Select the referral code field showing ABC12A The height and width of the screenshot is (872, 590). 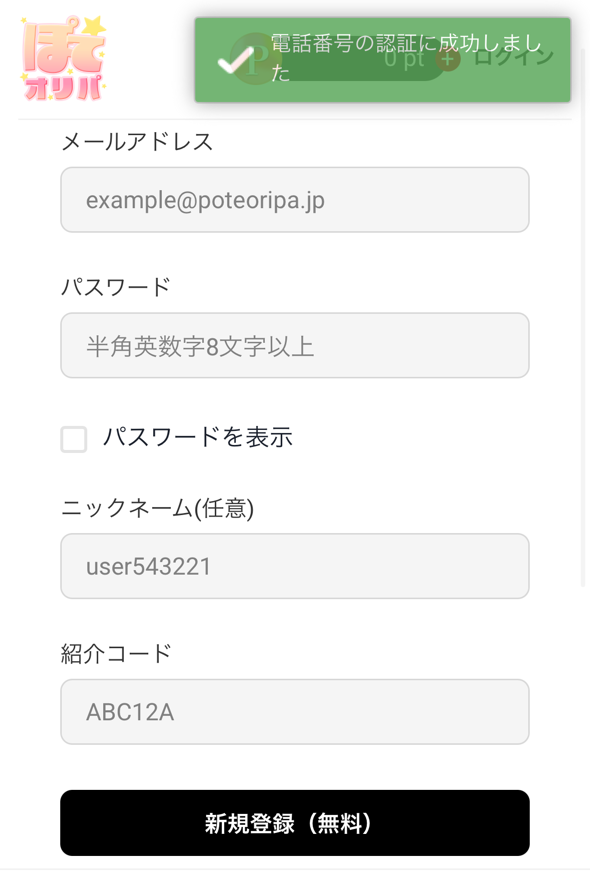coord(295,712)
